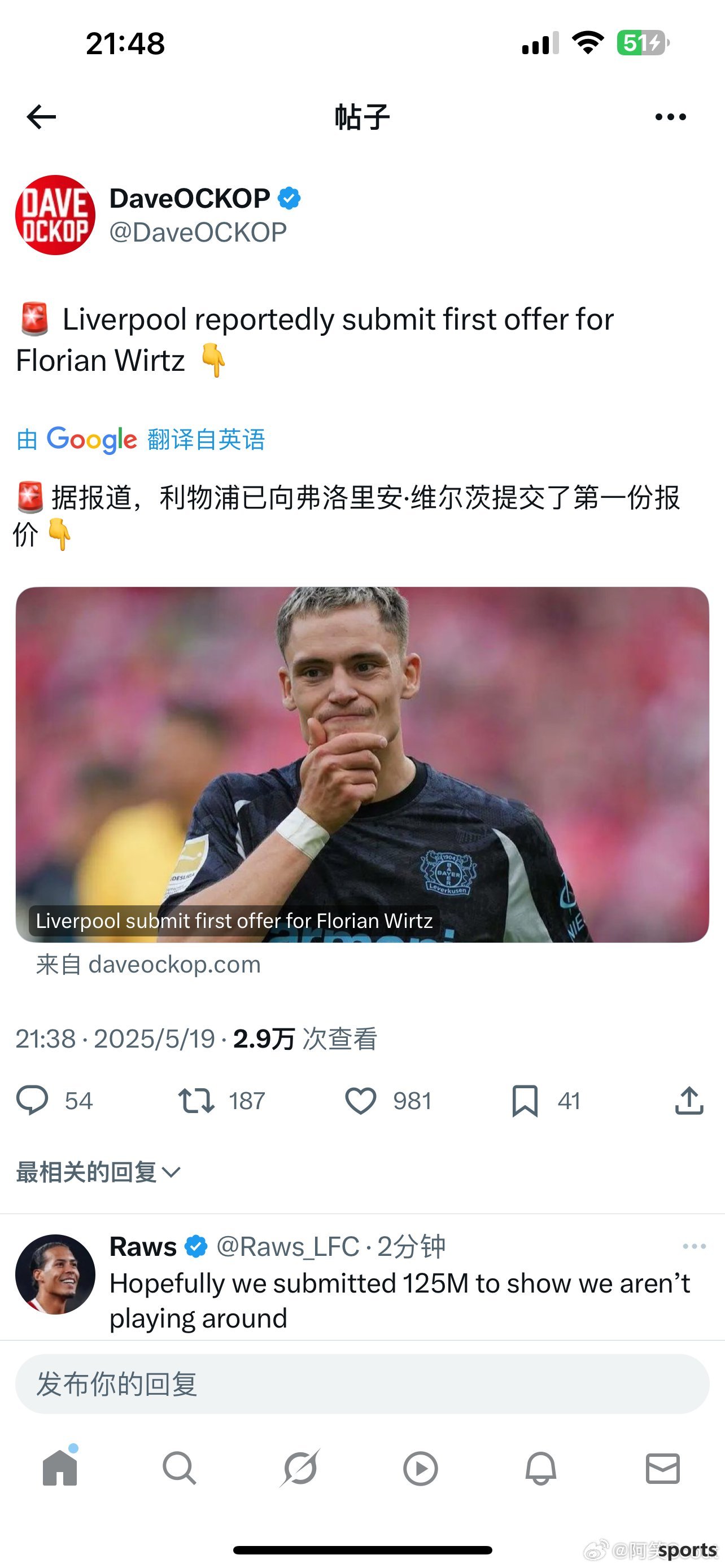Viewport: 725px width, 1568px height.
Task: Open the Florian Wirtz article image card
Action: (x=362, y=764)
